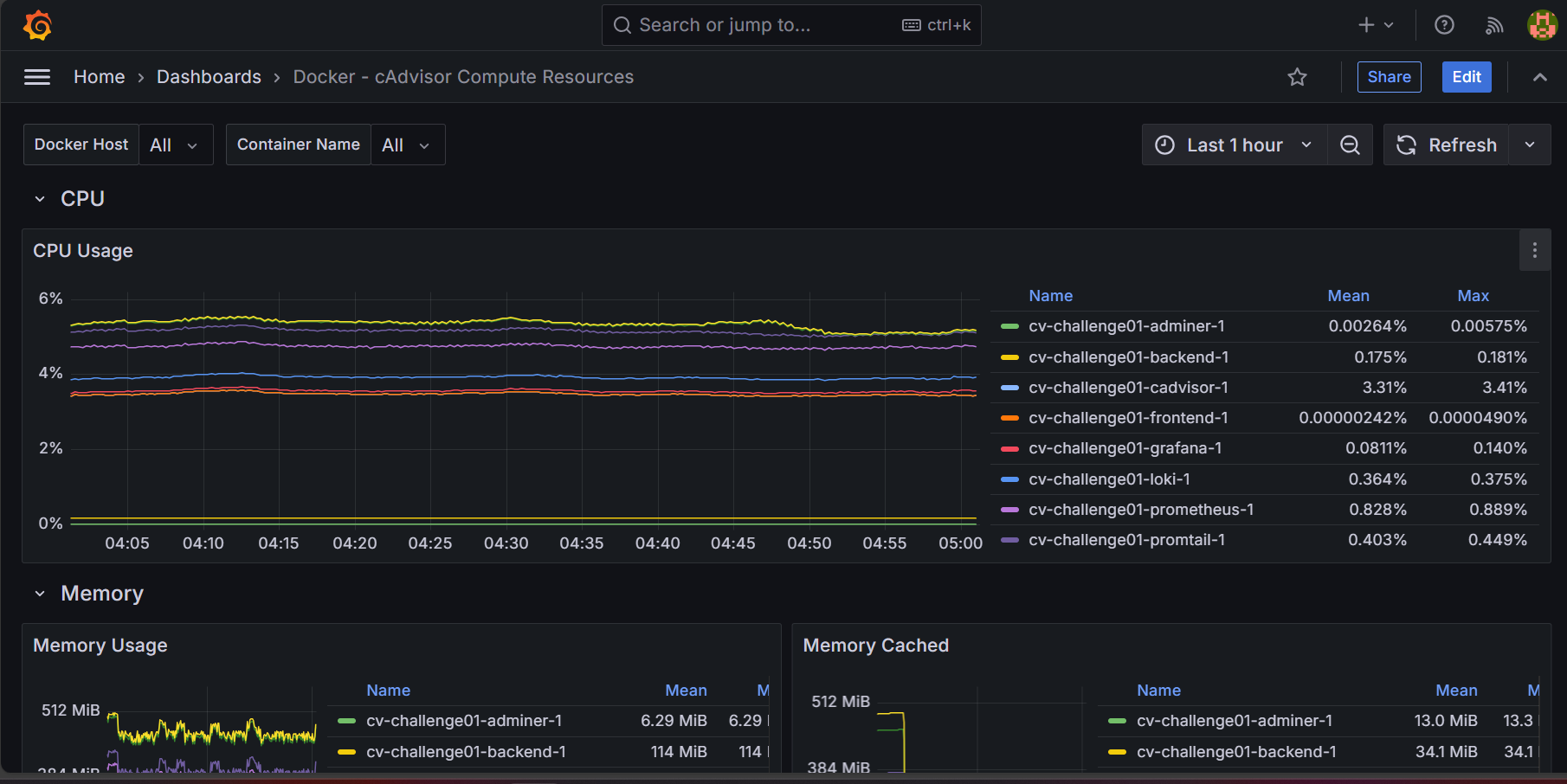Sort Memory Cached legend by Name

coord(1158,691)
